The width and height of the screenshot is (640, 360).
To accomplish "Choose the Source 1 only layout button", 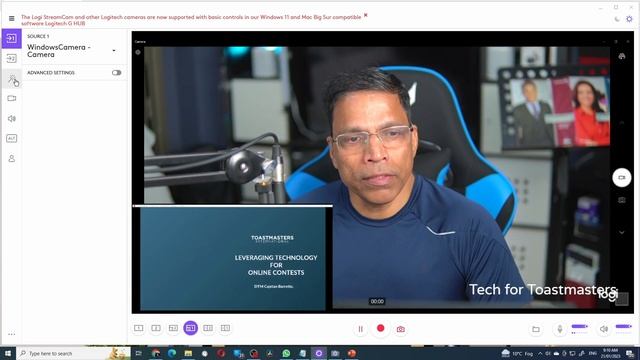I will [x=139, y=328].
